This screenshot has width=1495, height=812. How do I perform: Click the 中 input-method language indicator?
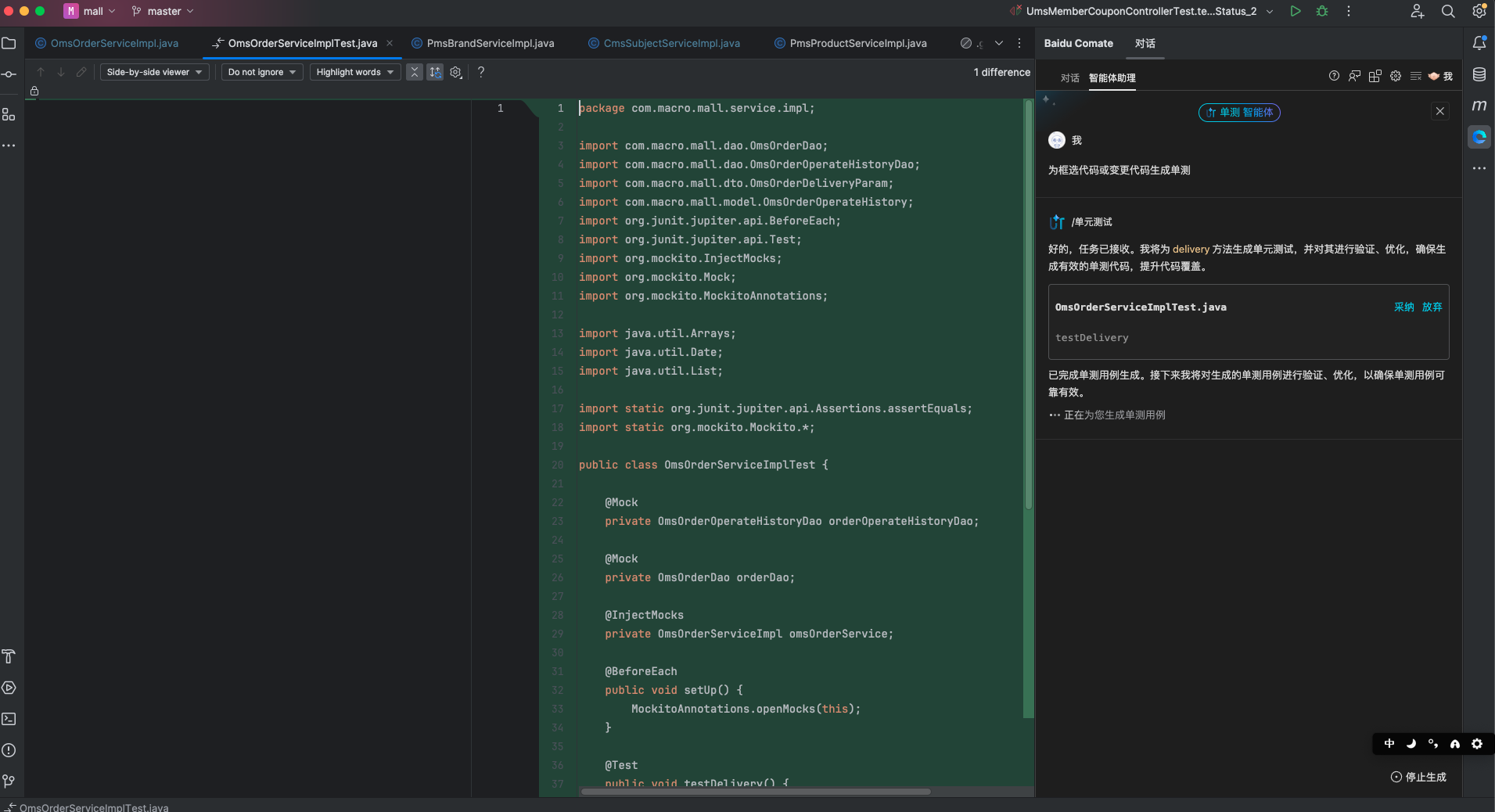(x=1389, y=744)
